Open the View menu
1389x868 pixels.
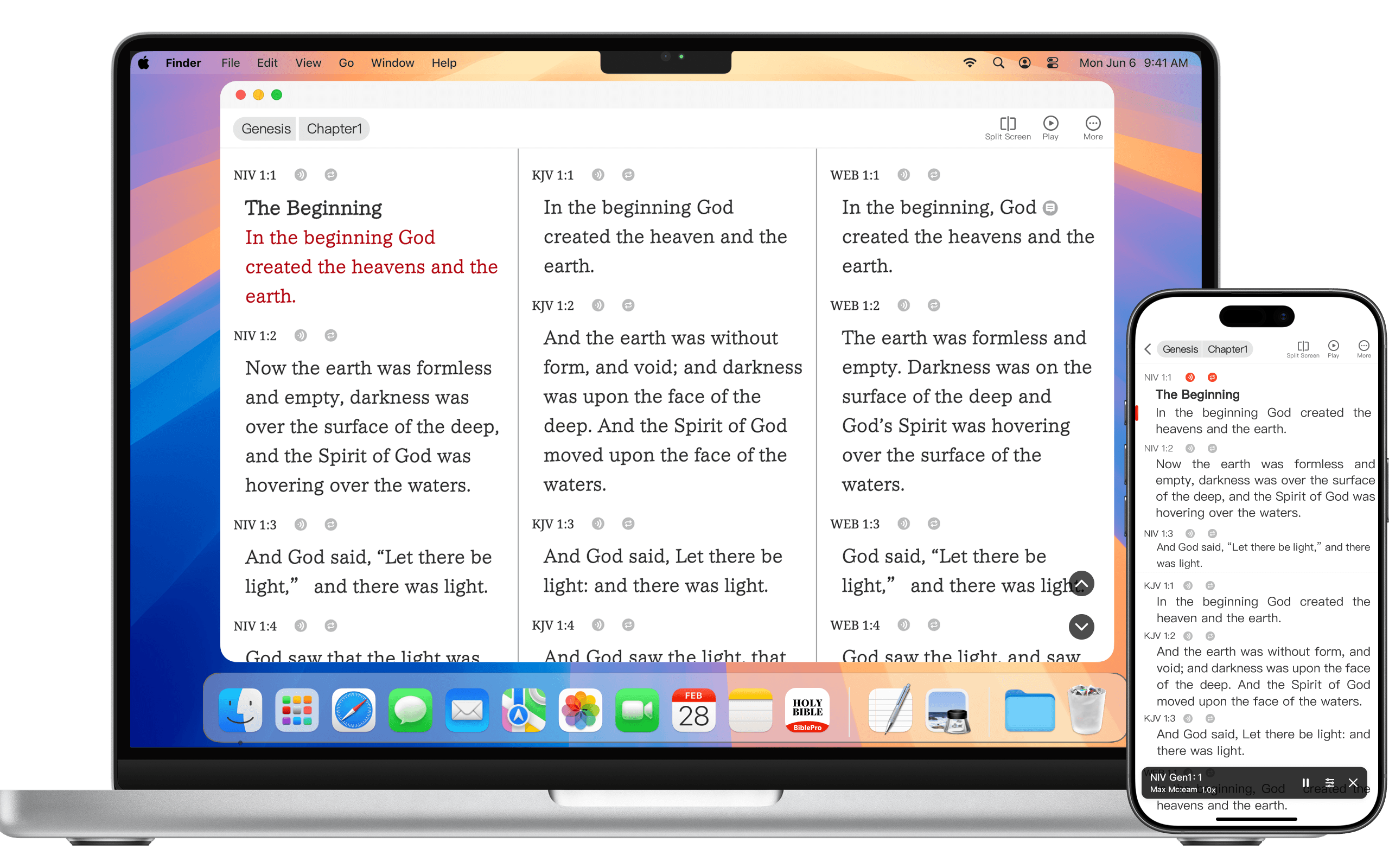point(308,62)
